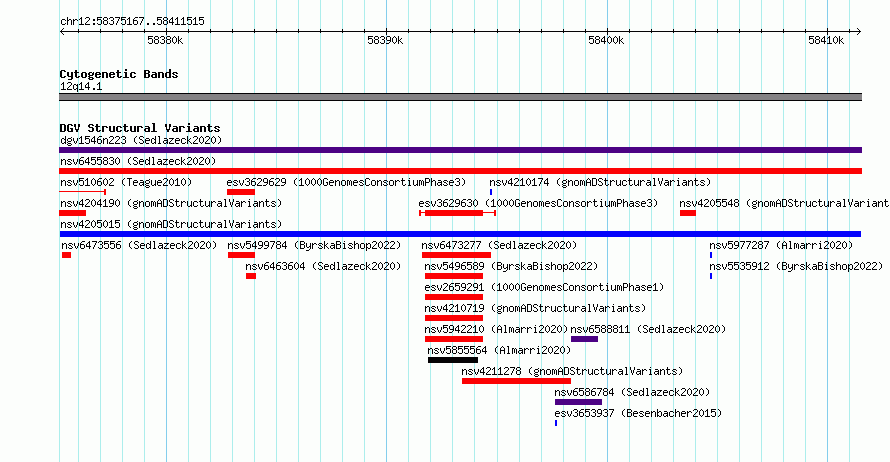Open variant nsv510602 (Teague2010)
Image resolution: width=890 pixels, height=462 pixels.
coord(126,182)
